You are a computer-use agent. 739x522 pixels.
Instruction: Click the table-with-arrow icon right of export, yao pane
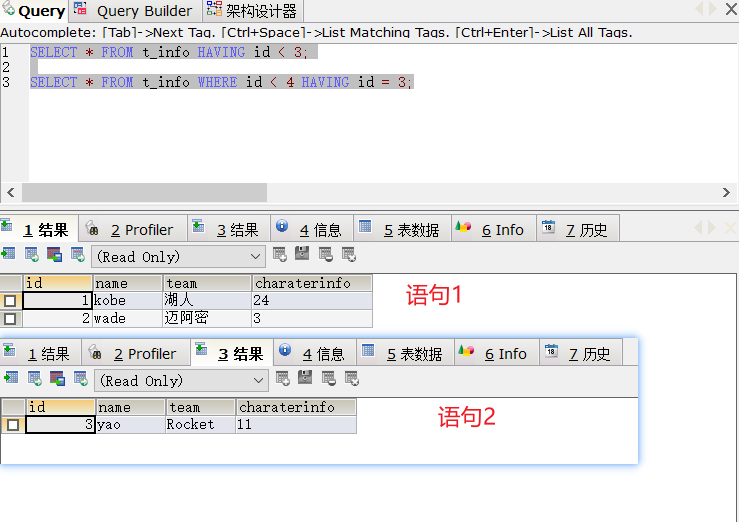tap(34, 378)
